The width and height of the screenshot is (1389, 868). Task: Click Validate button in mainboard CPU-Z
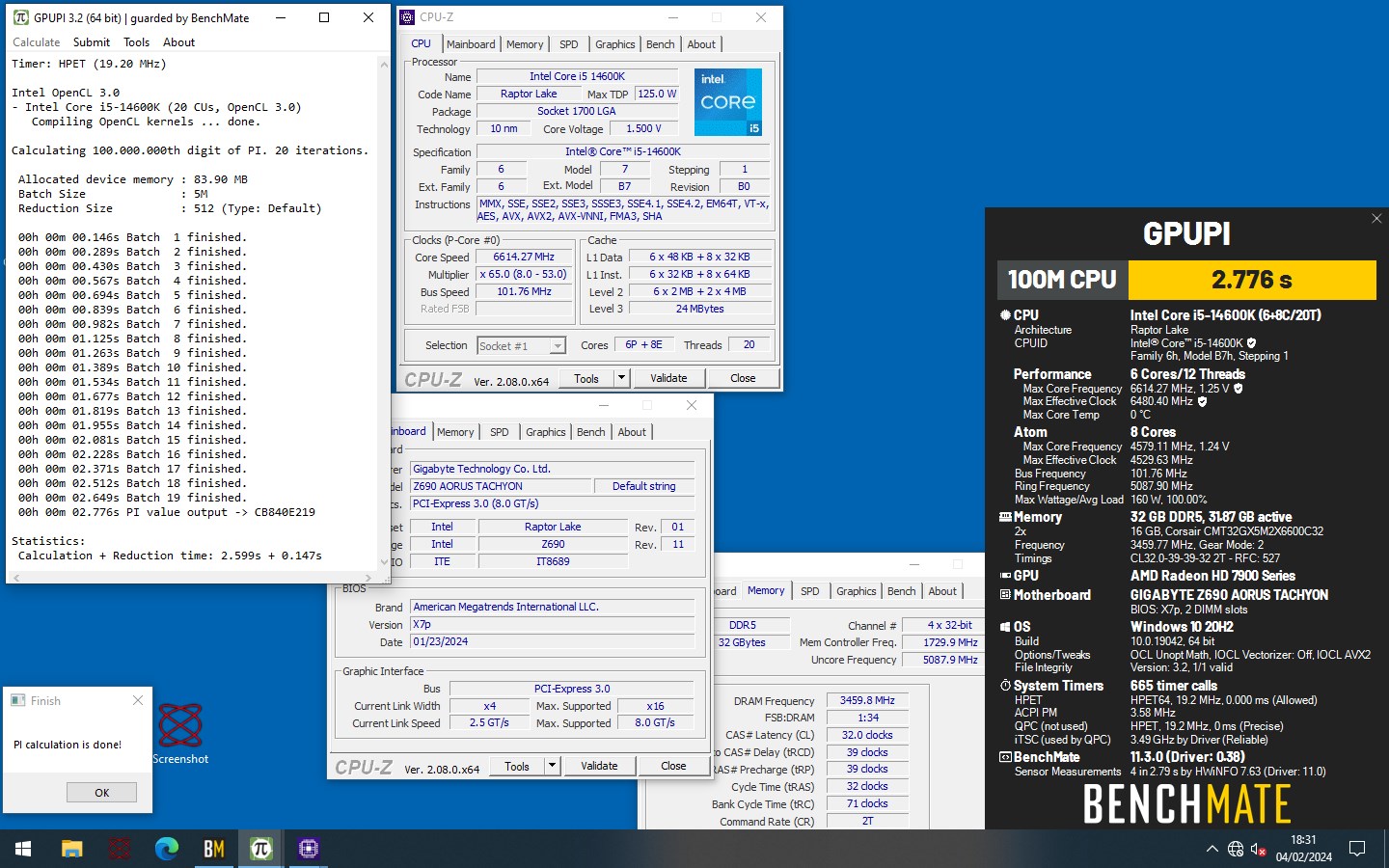[x=599, y=766]
